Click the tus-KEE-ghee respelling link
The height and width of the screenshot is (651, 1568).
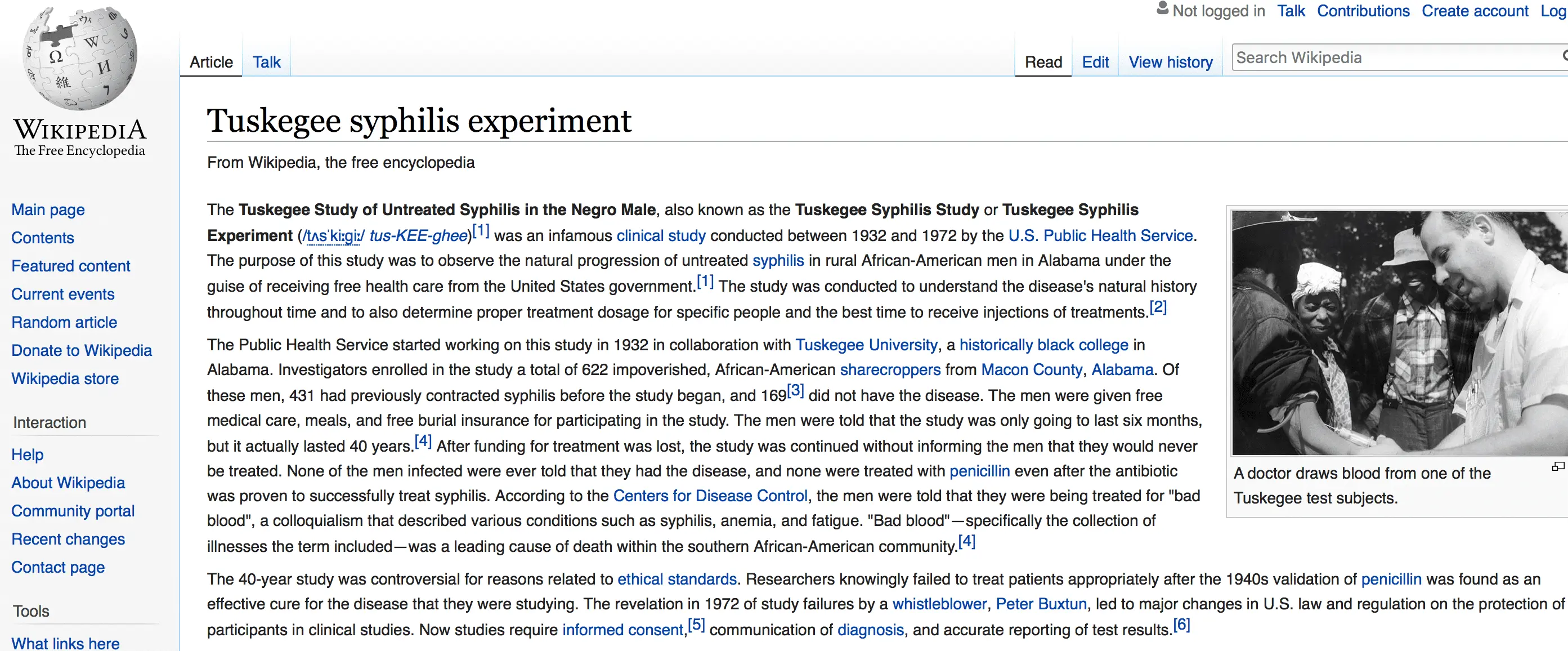[418, 235]
